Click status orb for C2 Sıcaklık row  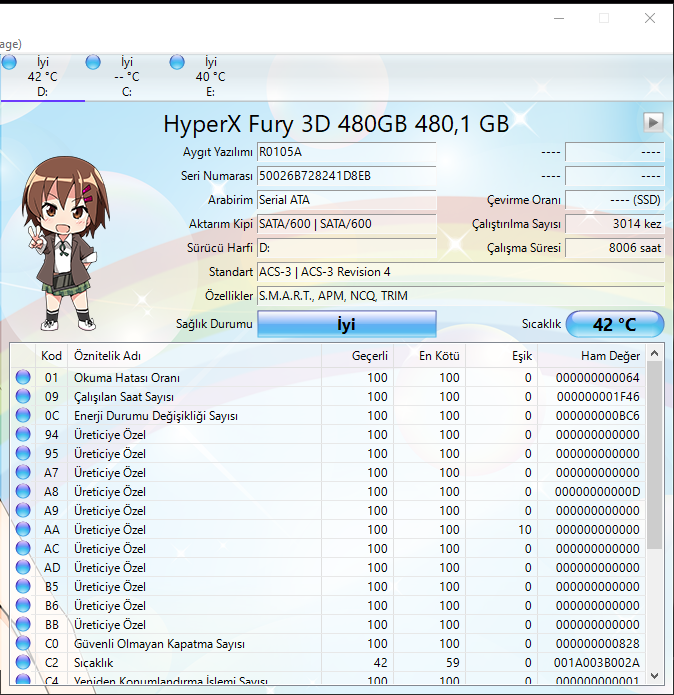click(x=24, y=663)
